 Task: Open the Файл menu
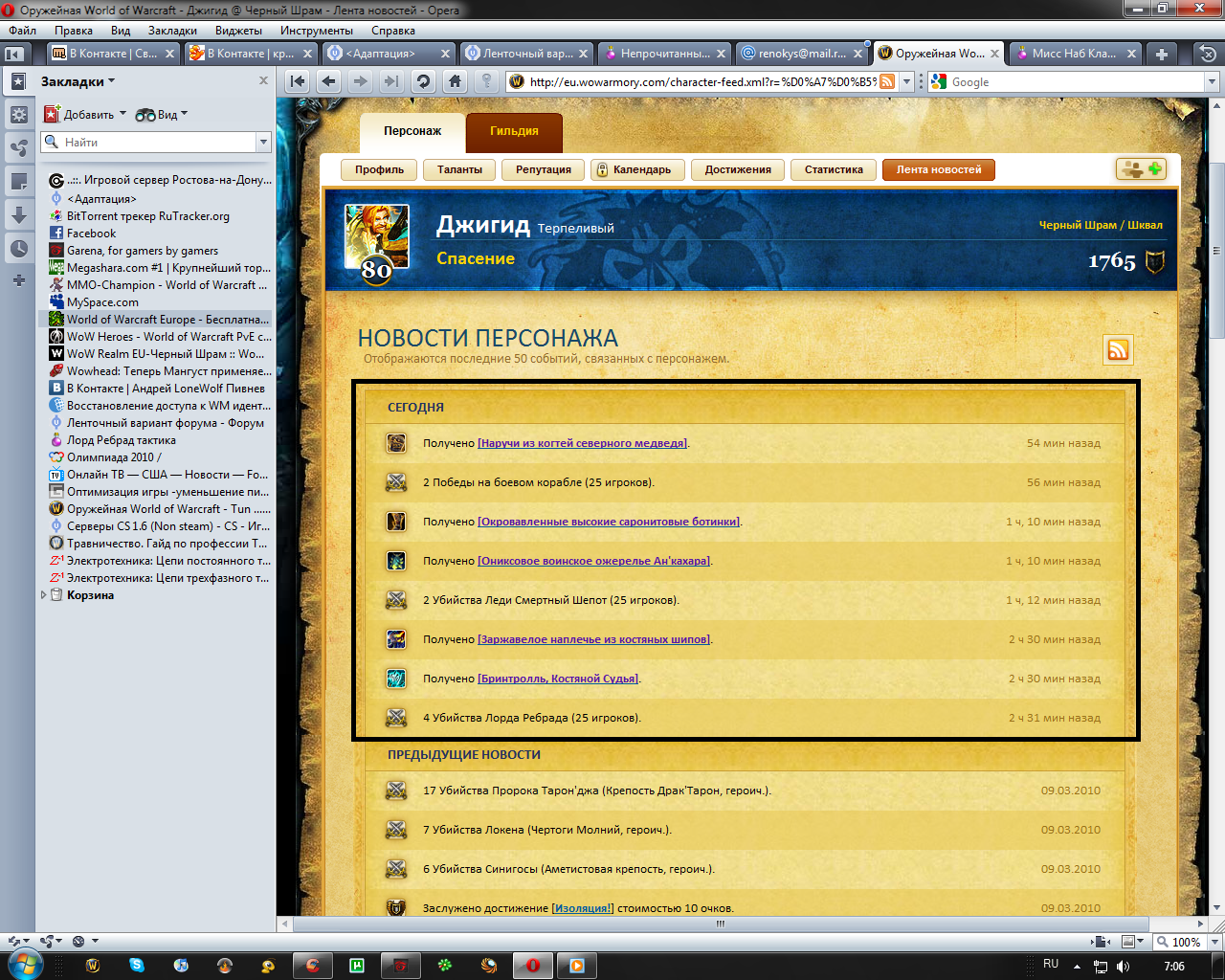click(x=22, y=31)
